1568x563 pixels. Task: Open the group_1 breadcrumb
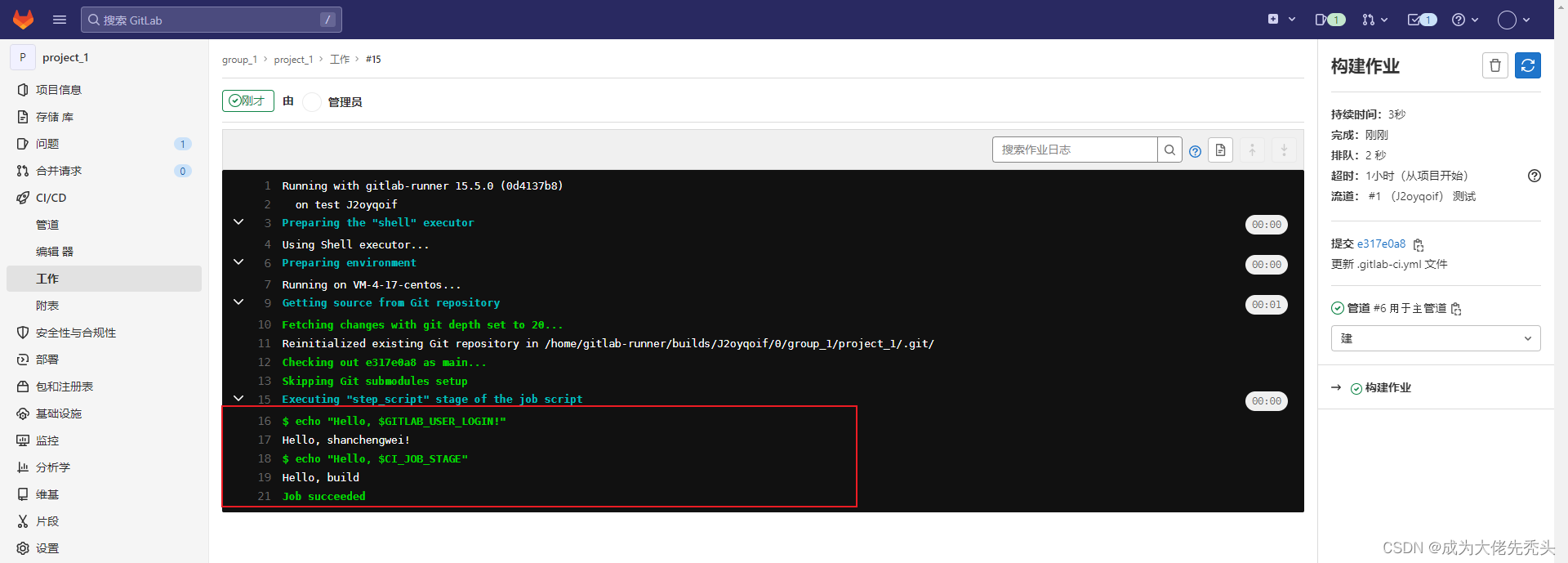pyautogui.click(x=239, y=60)
